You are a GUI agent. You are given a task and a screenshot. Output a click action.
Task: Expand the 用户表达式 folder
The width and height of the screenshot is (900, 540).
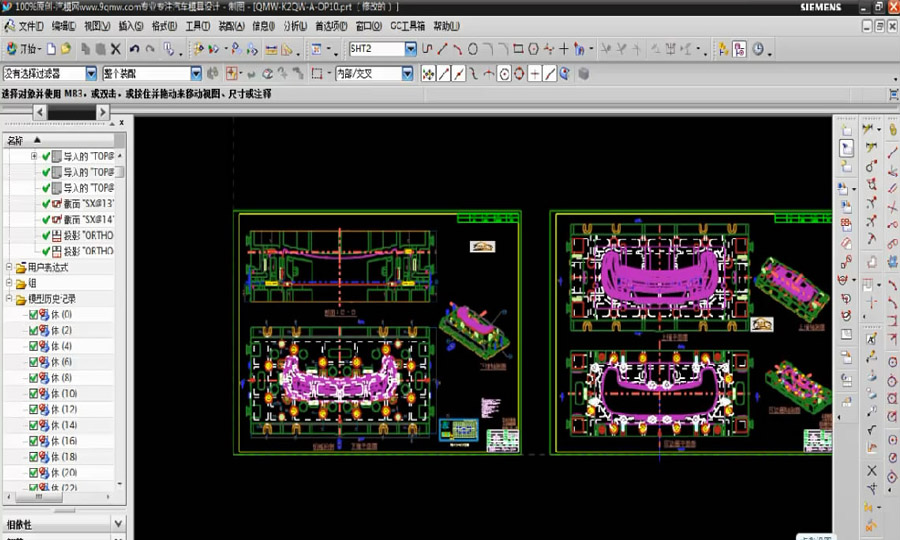click(x=10, y=268)
